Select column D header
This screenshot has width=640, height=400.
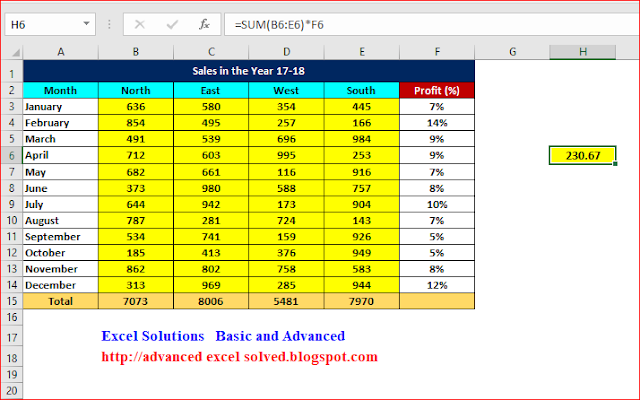[x=287, y=52]
